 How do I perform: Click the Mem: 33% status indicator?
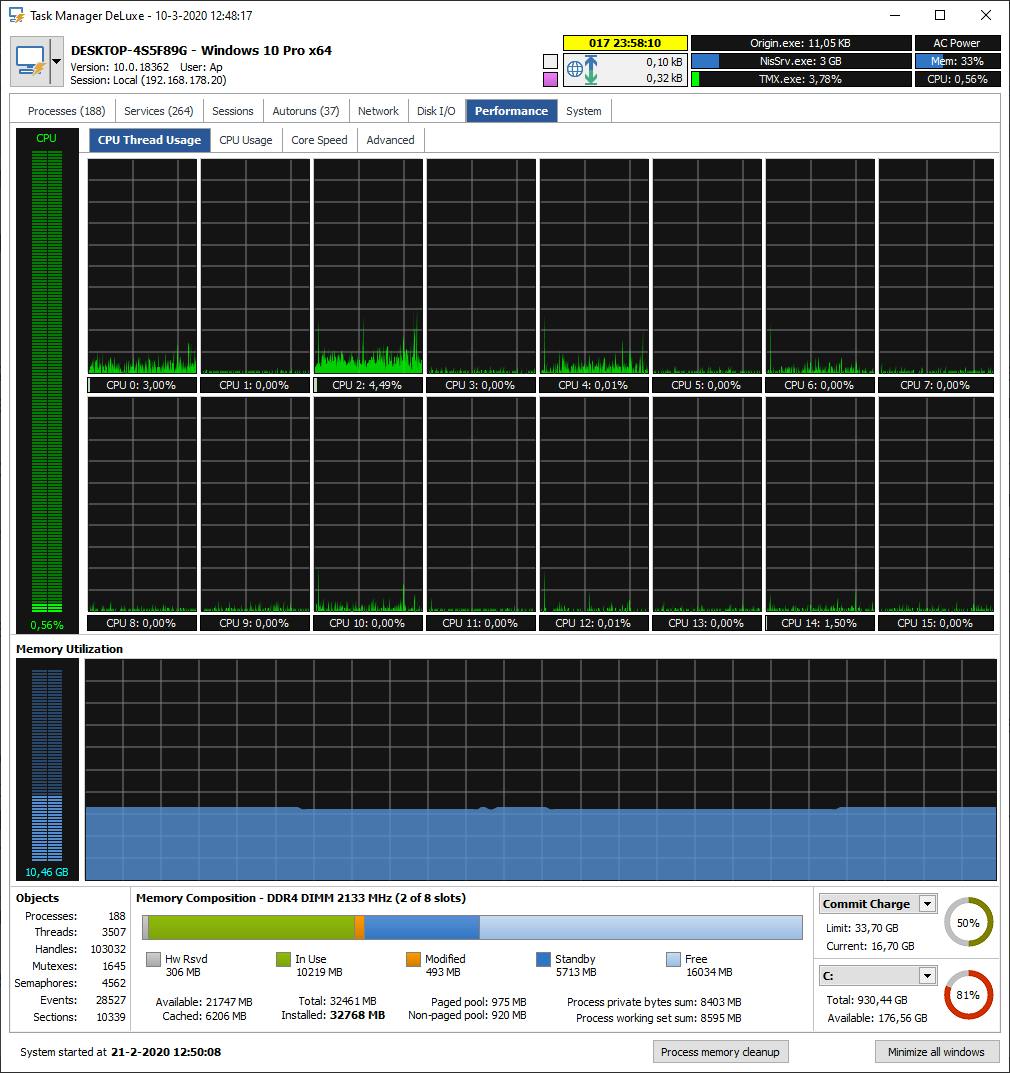click(956, 61)
